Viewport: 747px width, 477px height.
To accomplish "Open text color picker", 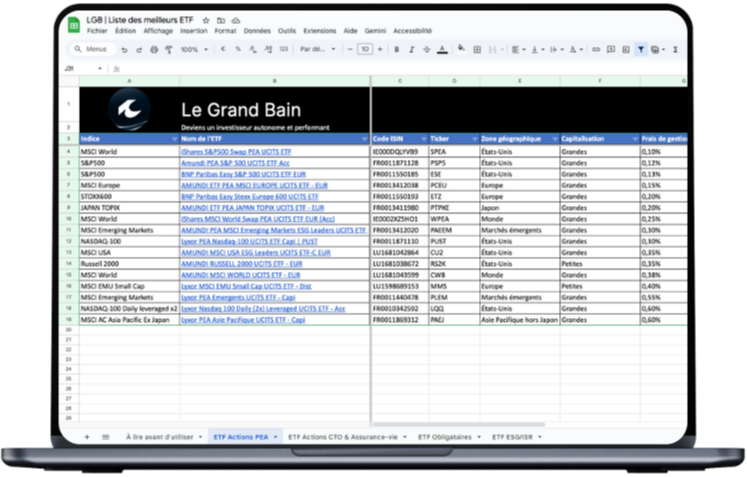I will [x=443, y=49].
